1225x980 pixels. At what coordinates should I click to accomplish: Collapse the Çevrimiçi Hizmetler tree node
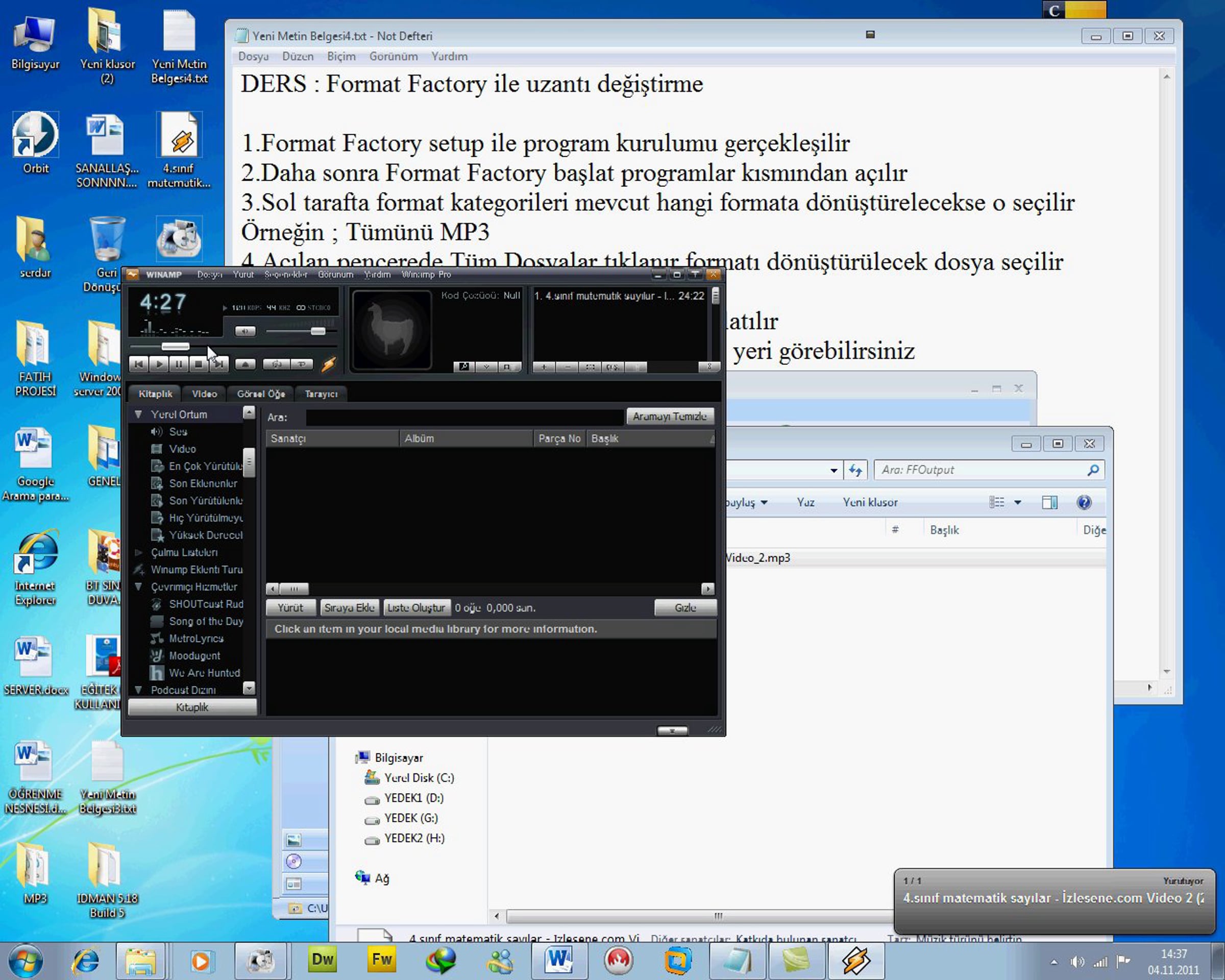pyautogui.click(x=138, y=587)
